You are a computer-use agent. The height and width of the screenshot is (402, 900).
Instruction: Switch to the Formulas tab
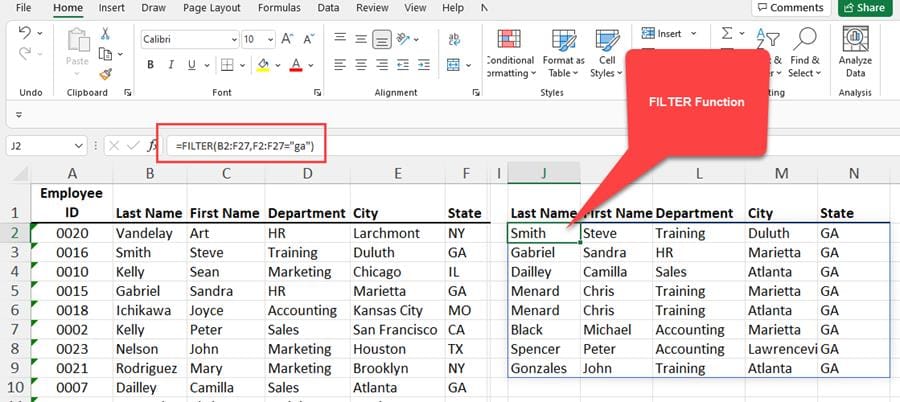(279, 8)
